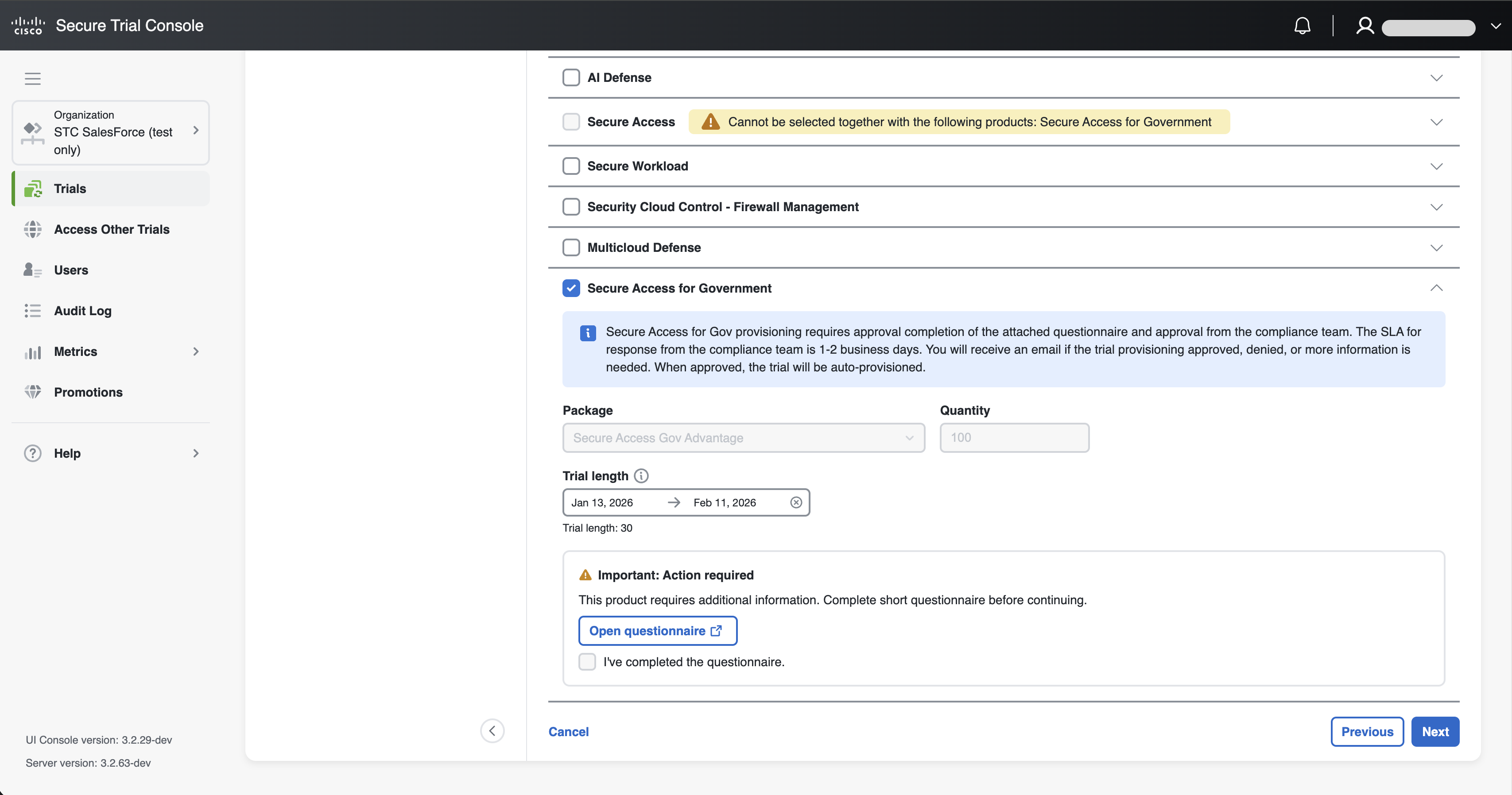Clear the trial date range
The width and height of the screenshot is (1512, 795).
coord(796,502)
